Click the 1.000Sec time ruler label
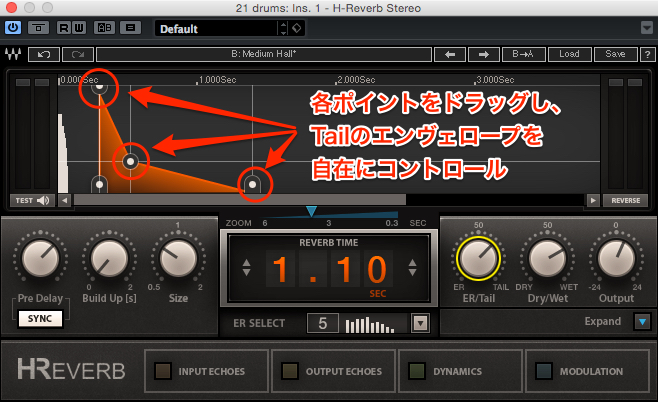Screen dimensions: 658x402 (217, 80)
